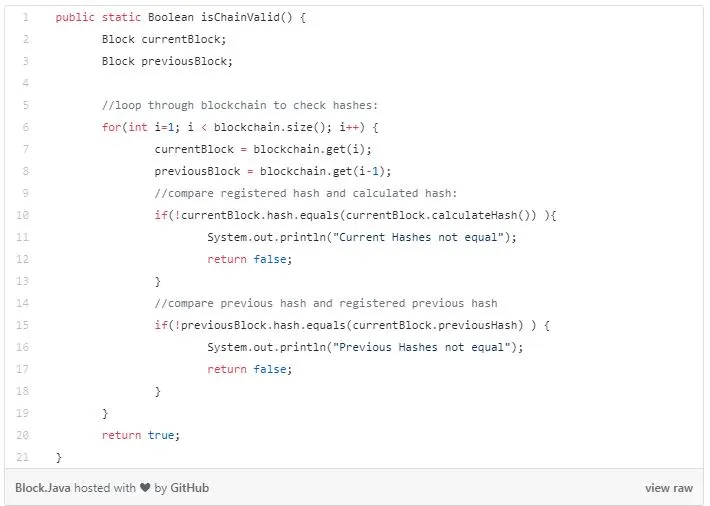710x506 pixels.
Task: Select line number 15
Action: [x=22, y=325]
